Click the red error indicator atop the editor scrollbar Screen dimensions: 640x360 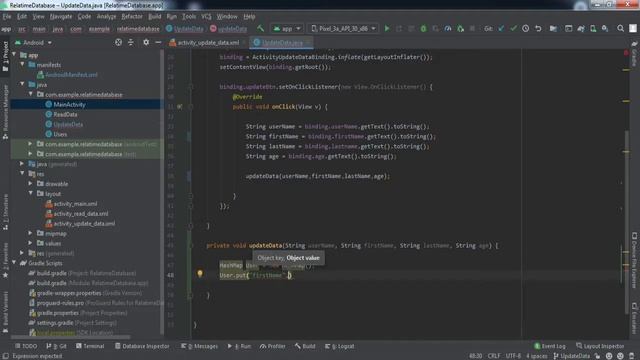[x=626, y=53]
